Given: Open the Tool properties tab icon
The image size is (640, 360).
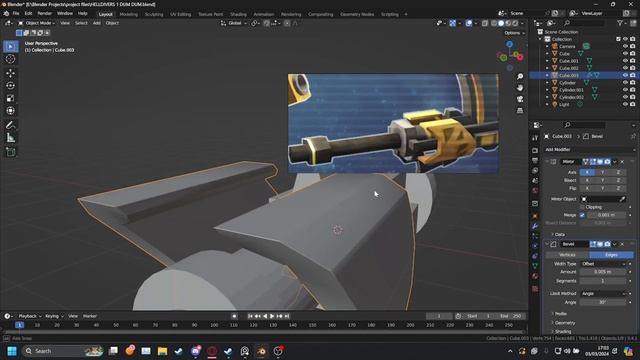Looking at the screenshot, I should (535, 139).
